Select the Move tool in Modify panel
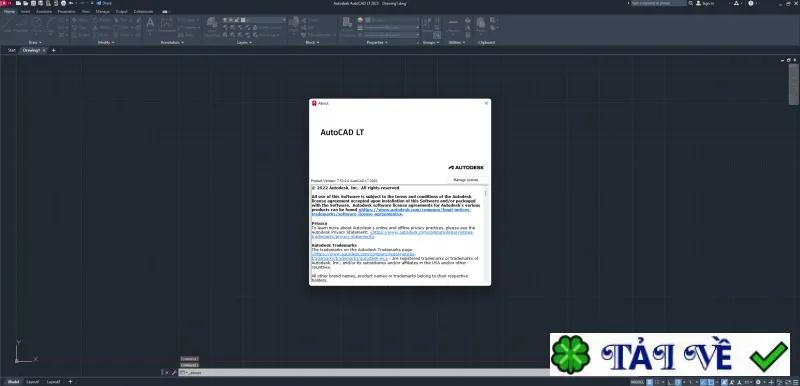The image size is (800, 386). coord(80,20)
